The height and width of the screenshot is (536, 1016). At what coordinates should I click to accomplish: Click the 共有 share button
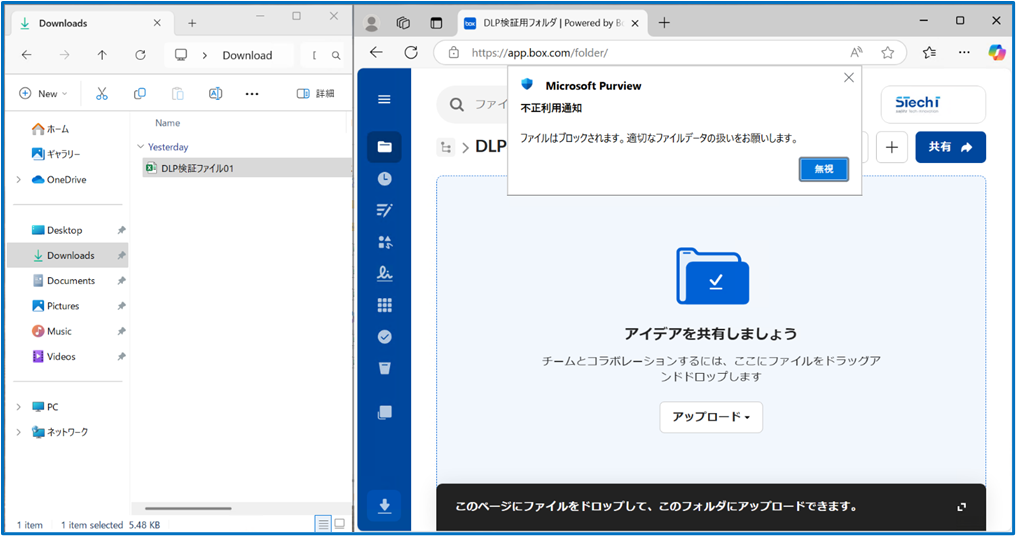[x=949, y=147]
